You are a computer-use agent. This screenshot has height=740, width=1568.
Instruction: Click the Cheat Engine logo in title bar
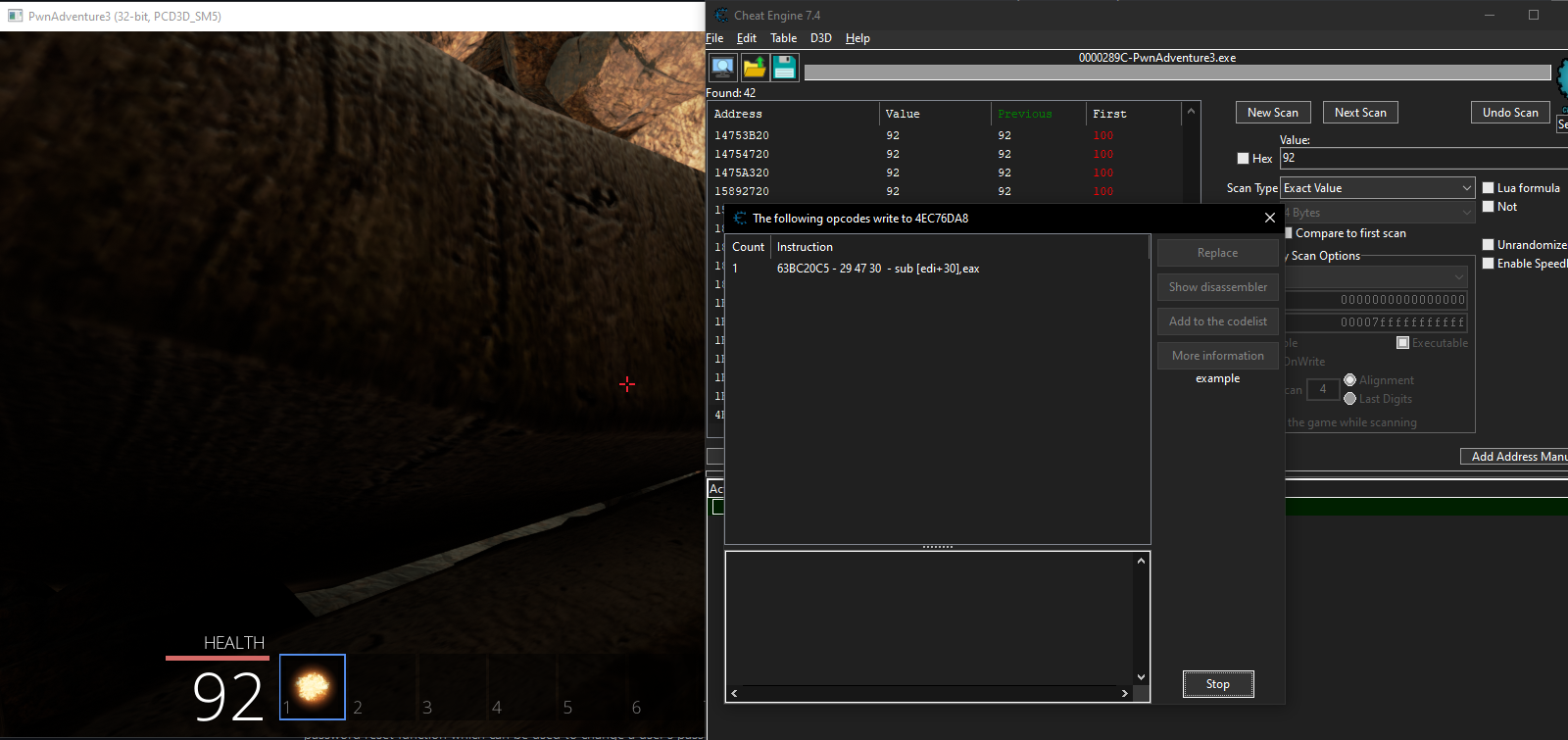722,15
